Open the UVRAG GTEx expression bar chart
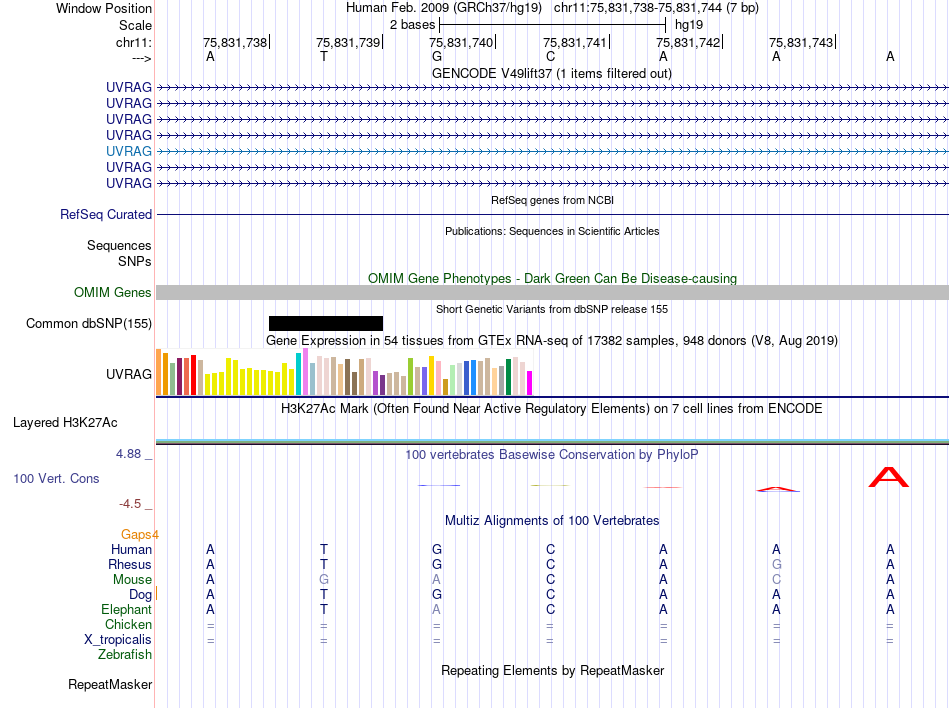The height and width of the screenshot is (708, 950). click(345, 375)
